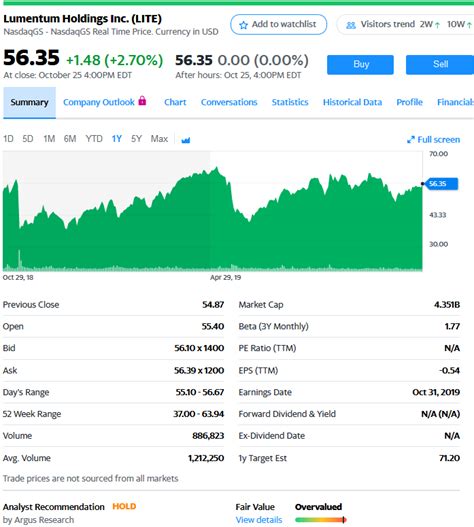The width and height of the screenshot is (474, 527).
Task: Click the Market Cap value 4.351B
Action: (447, 305)
